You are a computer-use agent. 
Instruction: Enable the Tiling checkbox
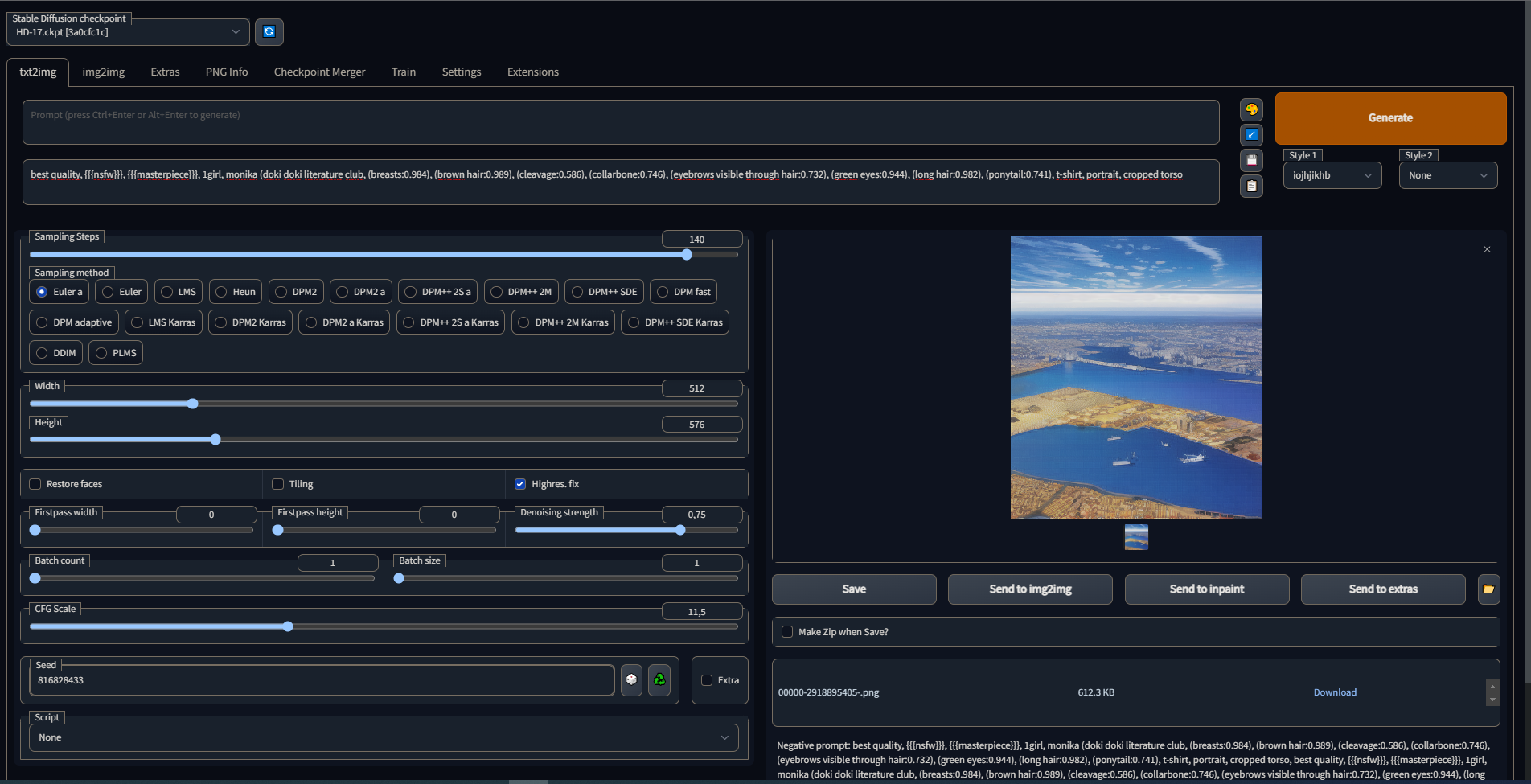tap(278, 483)
